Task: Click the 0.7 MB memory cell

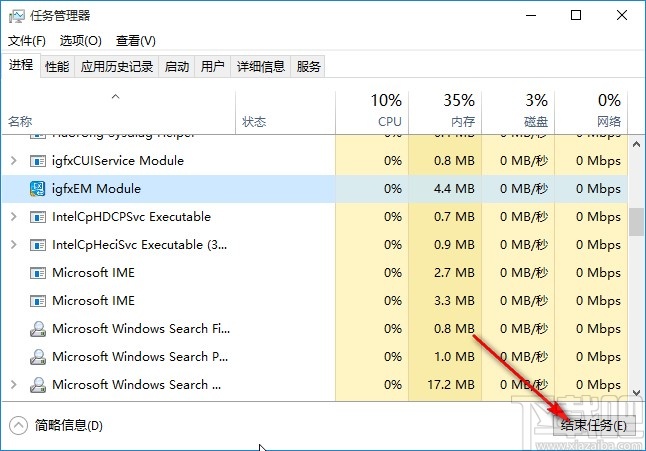Action: (445, 217)
